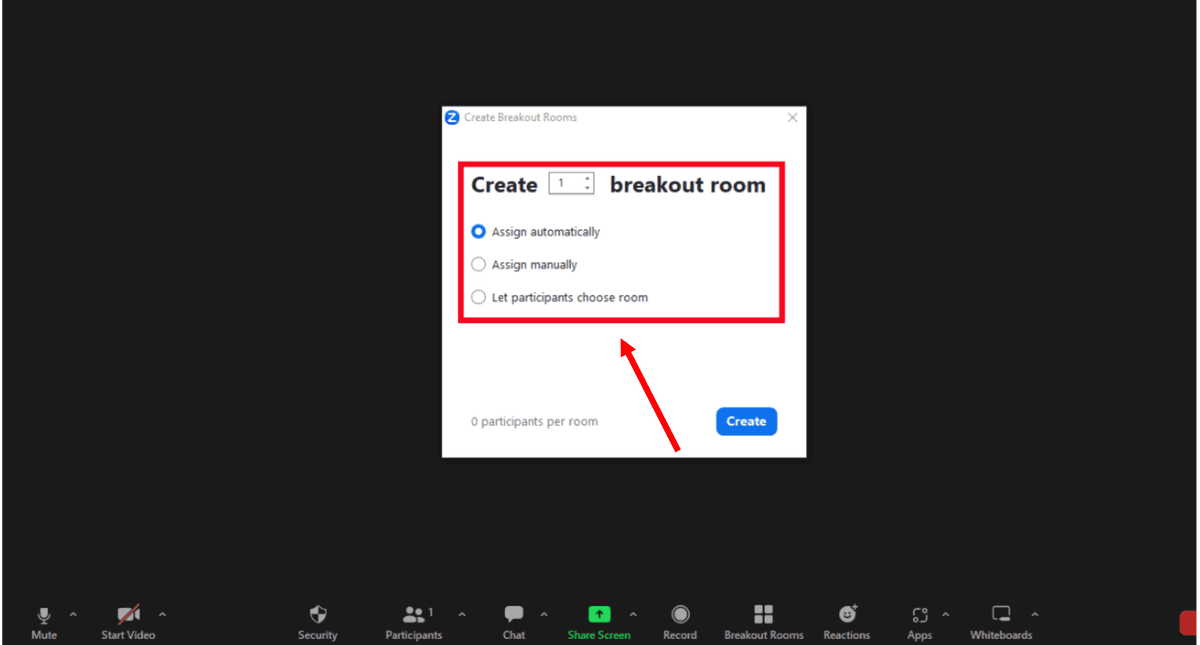This screenshot has height=645, width=1200.
Task: Expand the options arrow next to Share Screen
Action: (633, 614)
